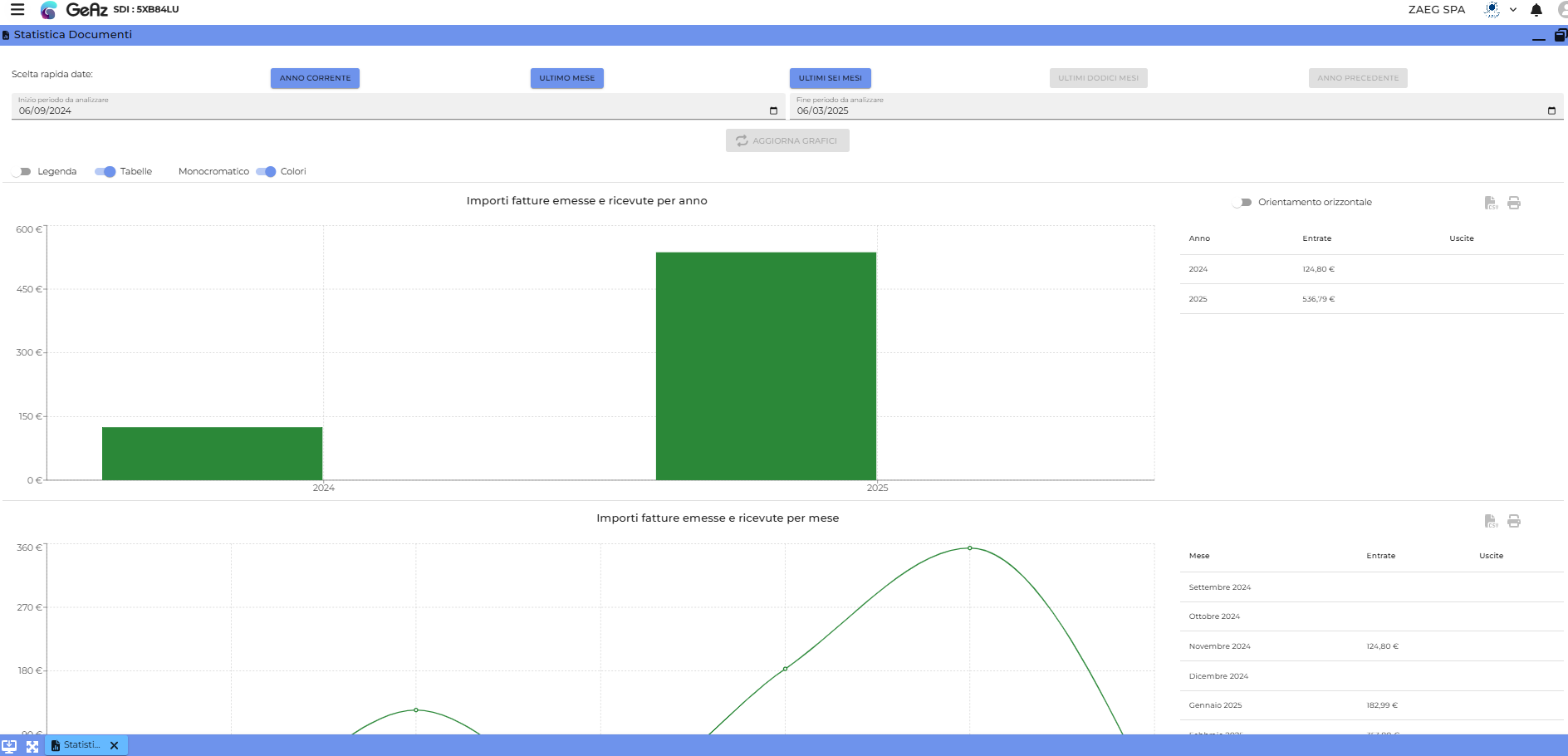The width and height of the screenshot is (1568, 756).
Task: Print the monthly invoices chart
Action: point(1514,521)
